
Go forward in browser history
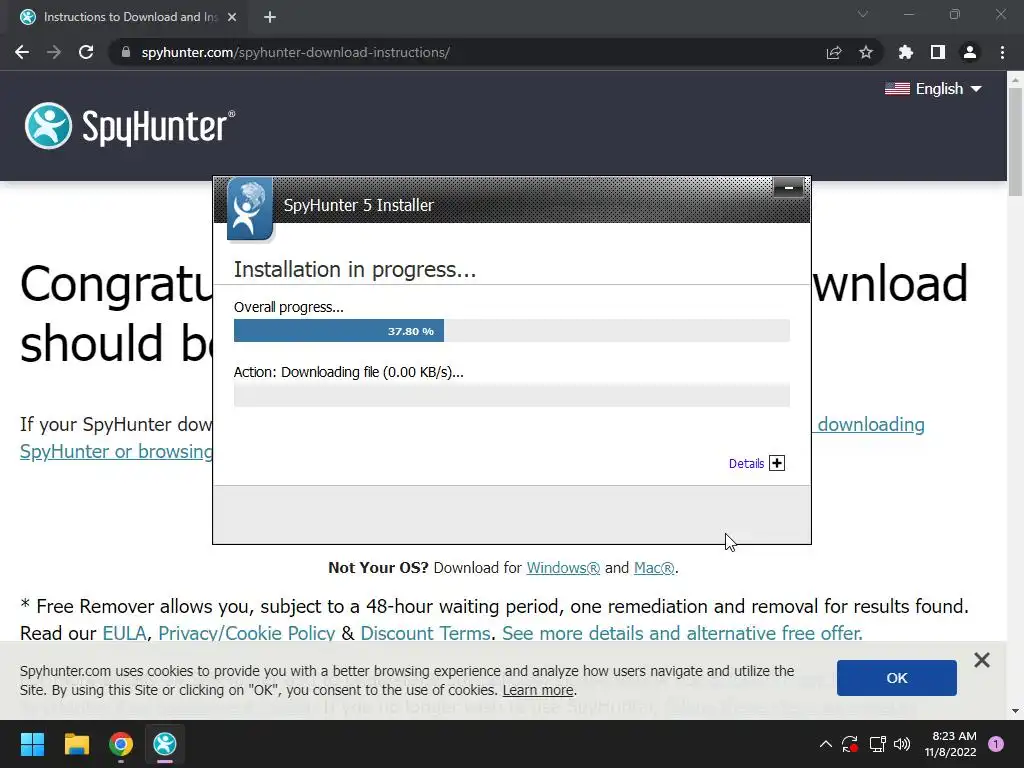pyautogui.click(x=54, y=52)
